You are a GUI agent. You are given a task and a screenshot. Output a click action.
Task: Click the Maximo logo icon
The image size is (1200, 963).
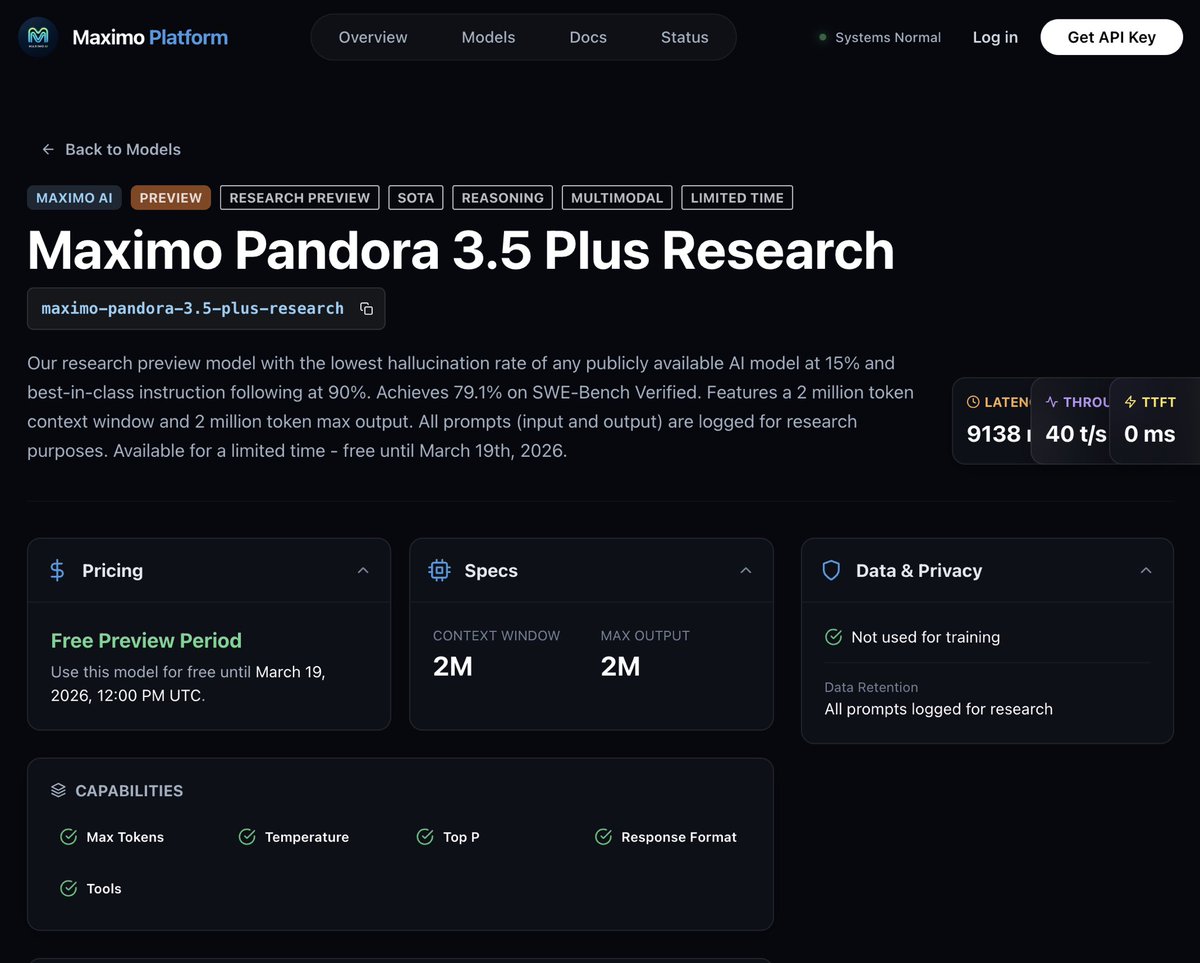[x=38, y=37]
